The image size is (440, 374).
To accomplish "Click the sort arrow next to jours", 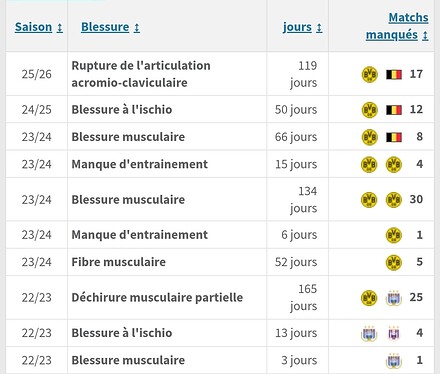I will pos(319,28).
